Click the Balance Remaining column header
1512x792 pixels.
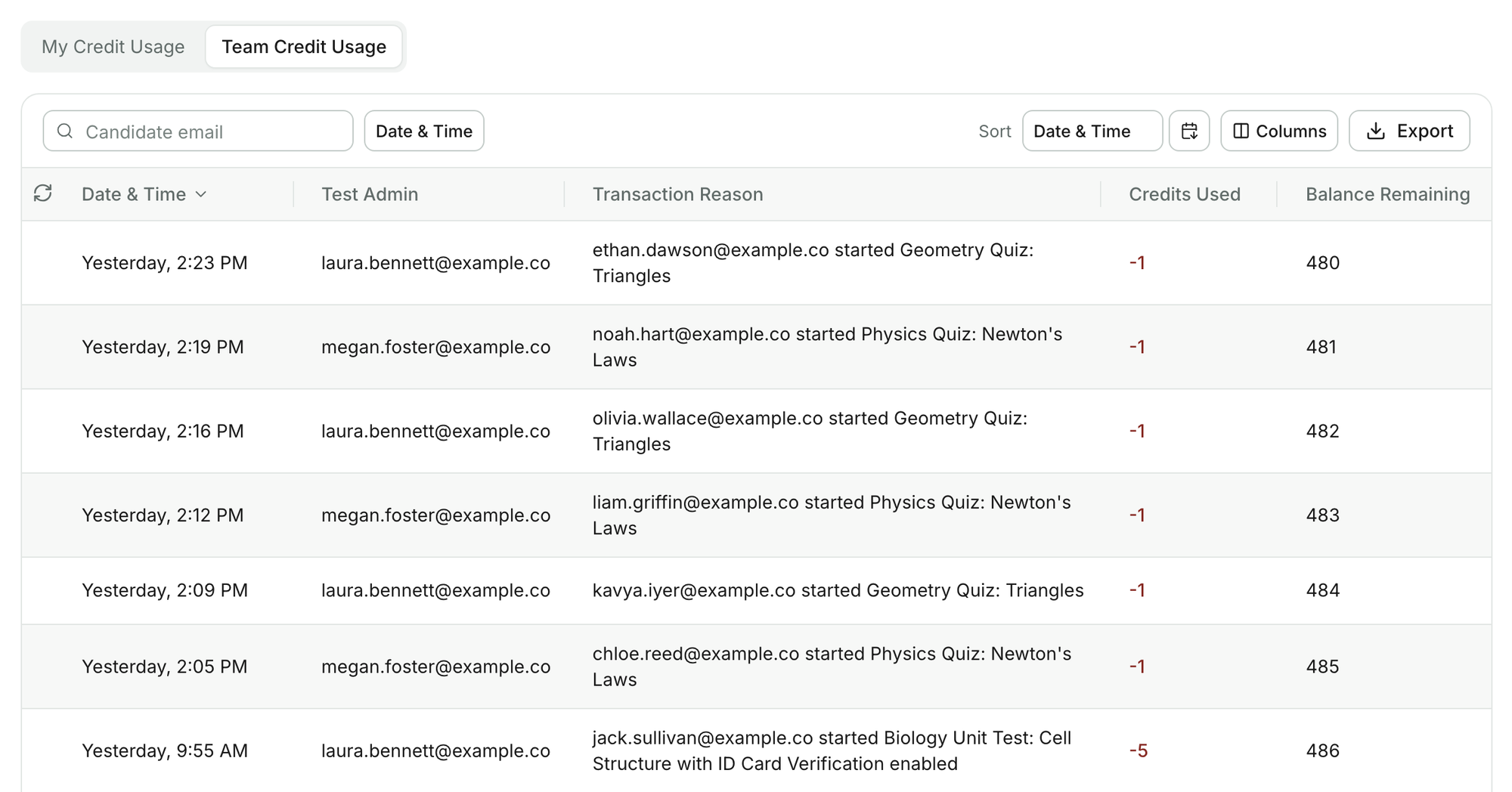pos(1388,194)
